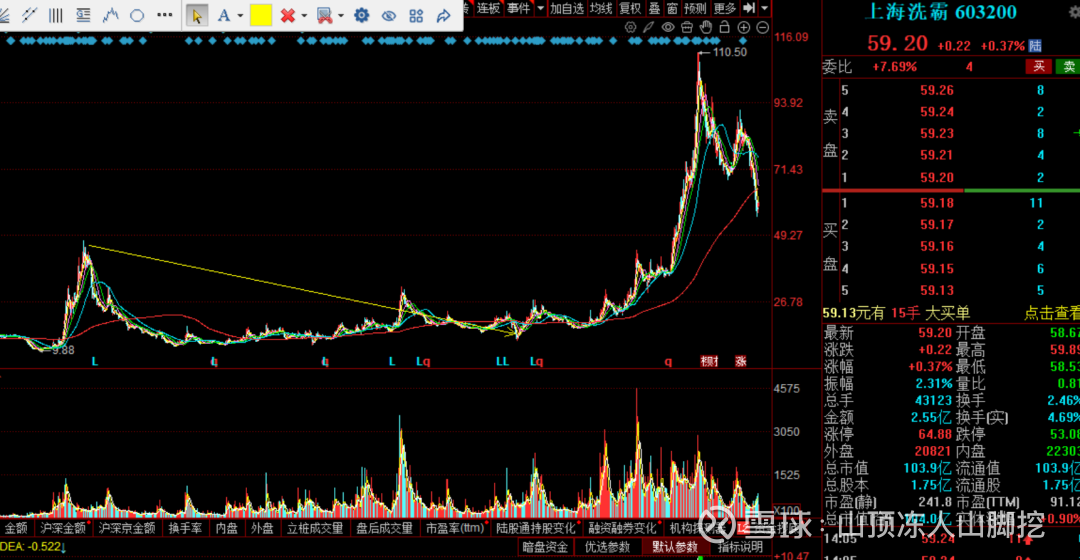
Task: Switch to 陆股通持股变化 indicator tab
Action: point(535,528)
